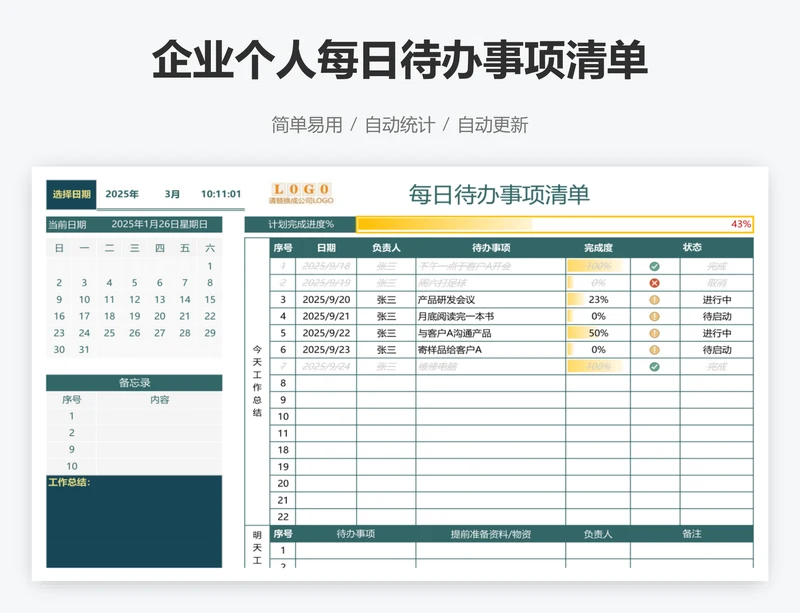Click the task cell 月底阅读完一本书

coord(491,316)
